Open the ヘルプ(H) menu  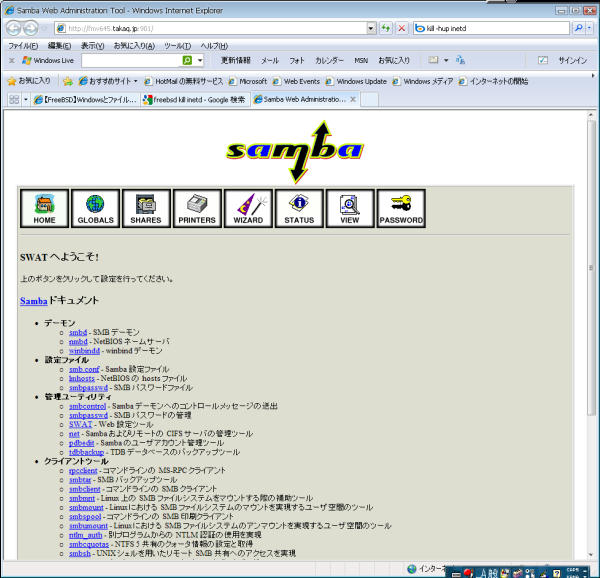[214, 46]
